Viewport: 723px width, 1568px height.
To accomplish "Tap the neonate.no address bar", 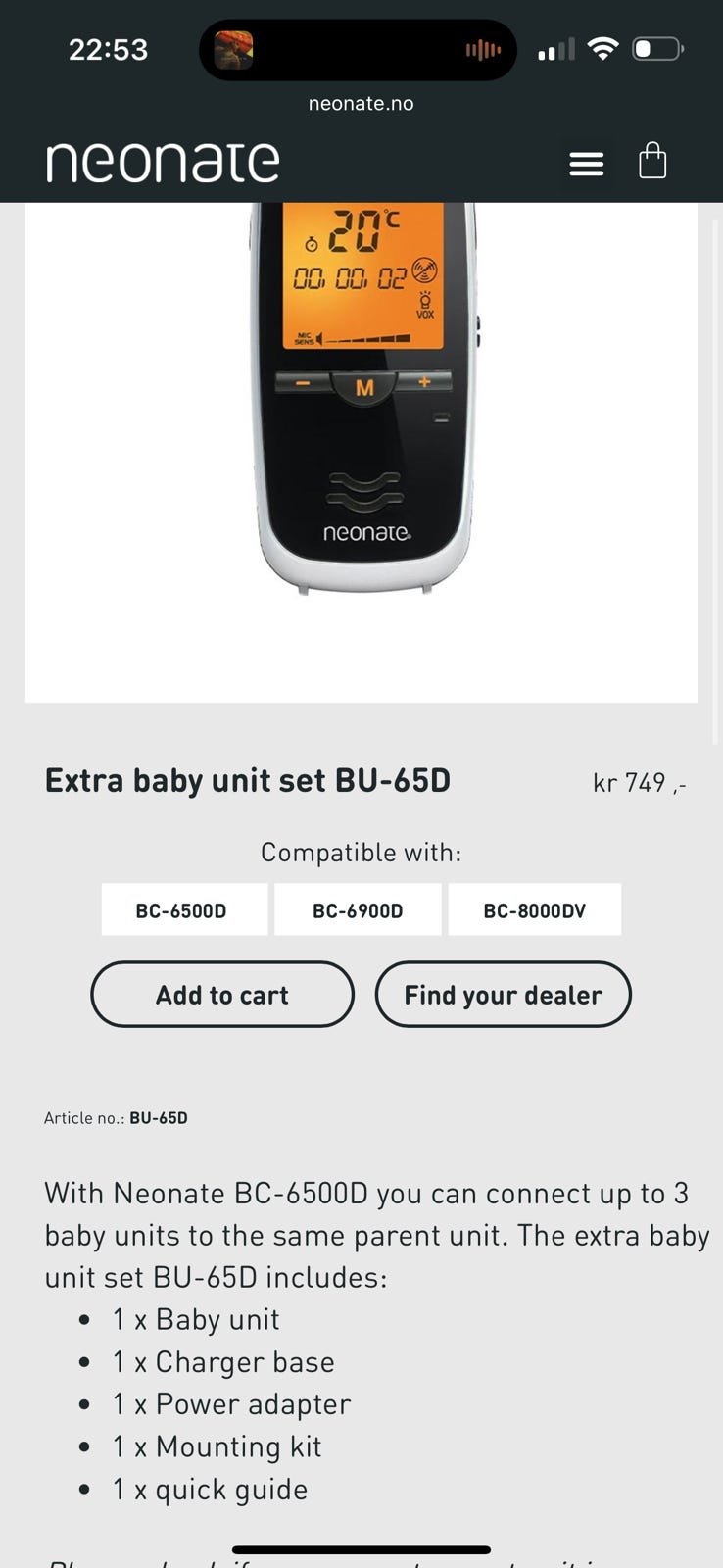I will [361, 103].
